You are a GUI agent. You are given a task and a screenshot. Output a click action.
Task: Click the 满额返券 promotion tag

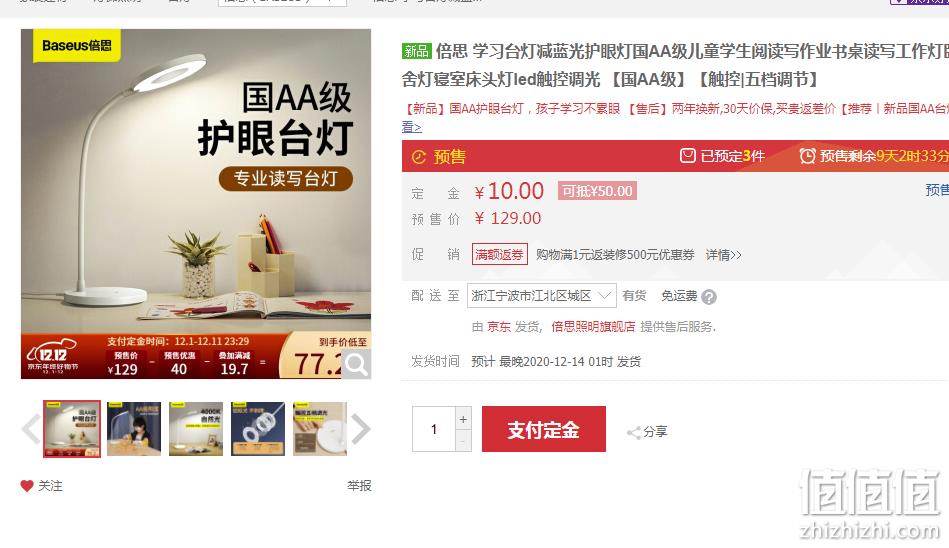pos(499,254)
